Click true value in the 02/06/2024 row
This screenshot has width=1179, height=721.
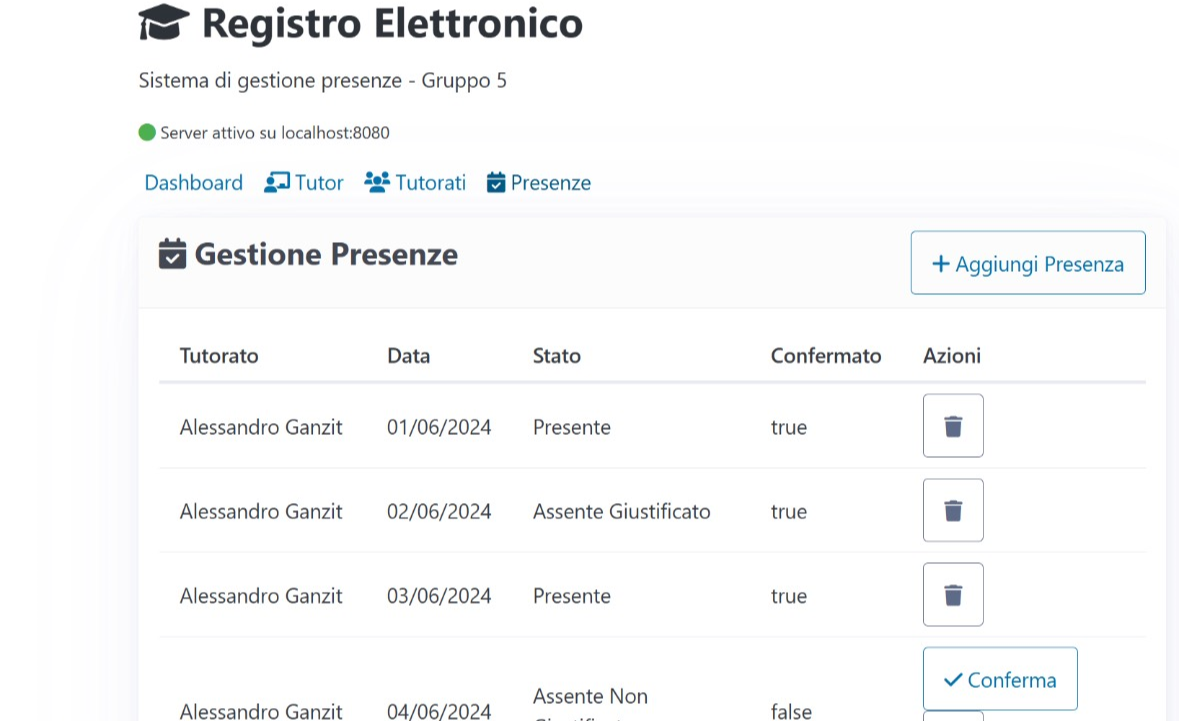pos(789,511)
